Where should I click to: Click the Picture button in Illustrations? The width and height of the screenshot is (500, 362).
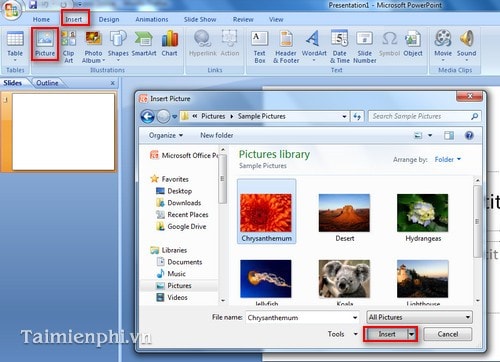pyautogui.click(x=45, y=44)
